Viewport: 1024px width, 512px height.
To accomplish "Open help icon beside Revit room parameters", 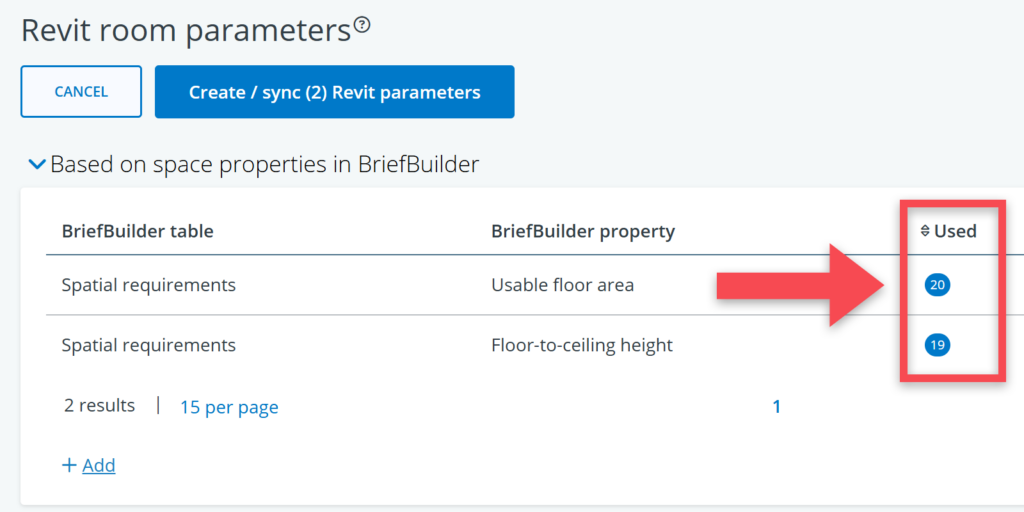I will point(362,26).
